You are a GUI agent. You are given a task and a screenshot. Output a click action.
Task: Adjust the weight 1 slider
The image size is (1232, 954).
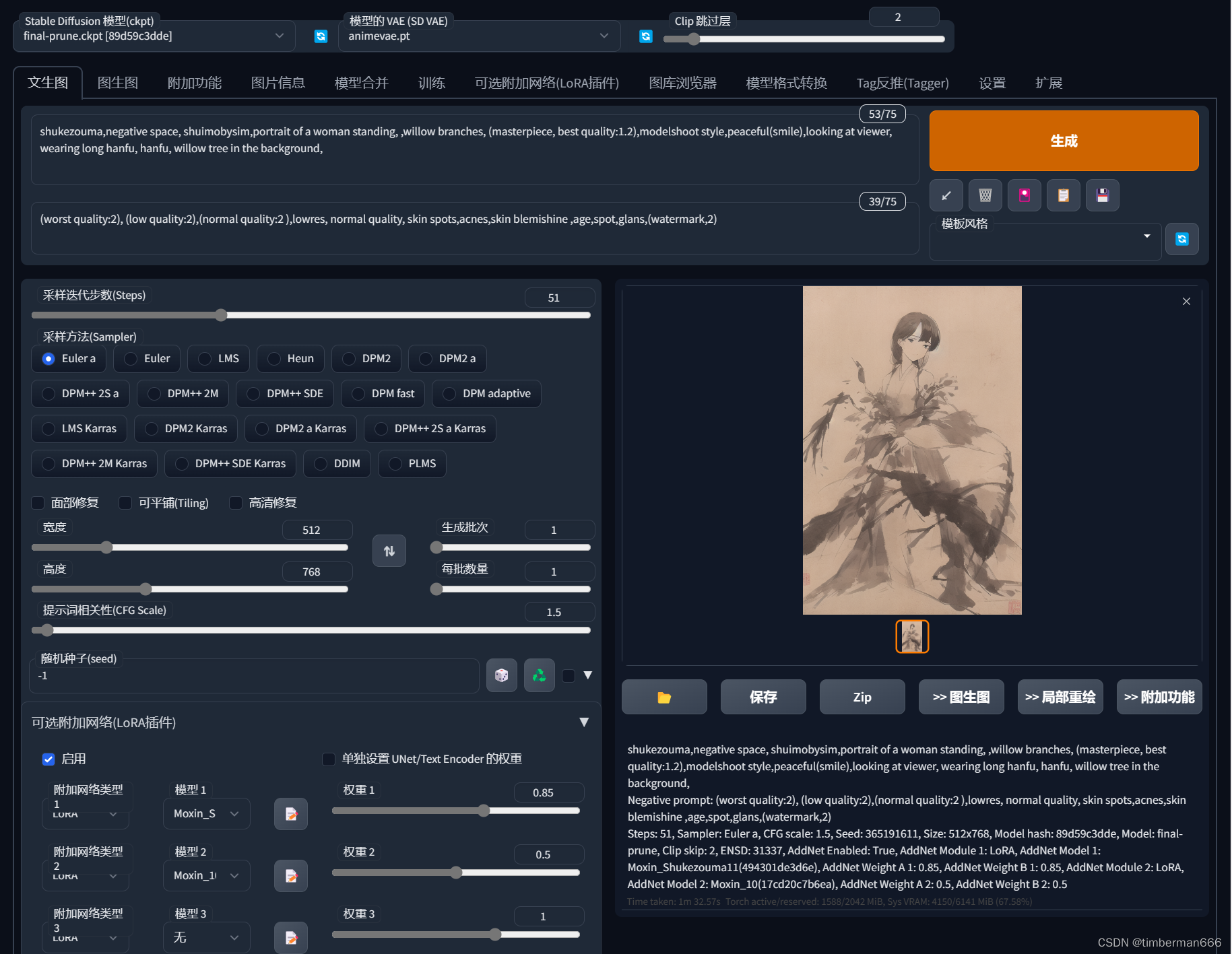coord(456,811)
